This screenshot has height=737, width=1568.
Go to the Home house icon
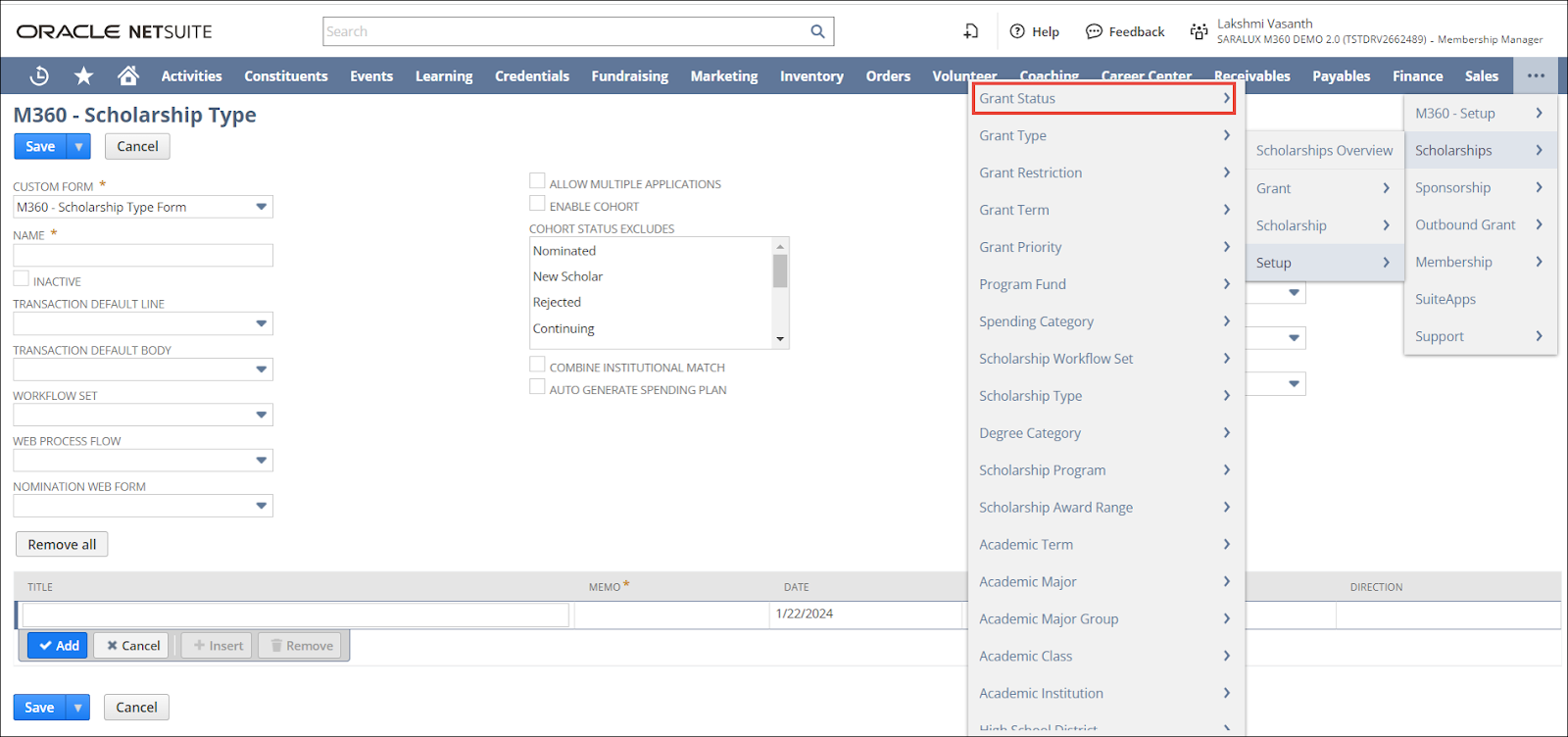pyautogui.click(x=127, y=75)
